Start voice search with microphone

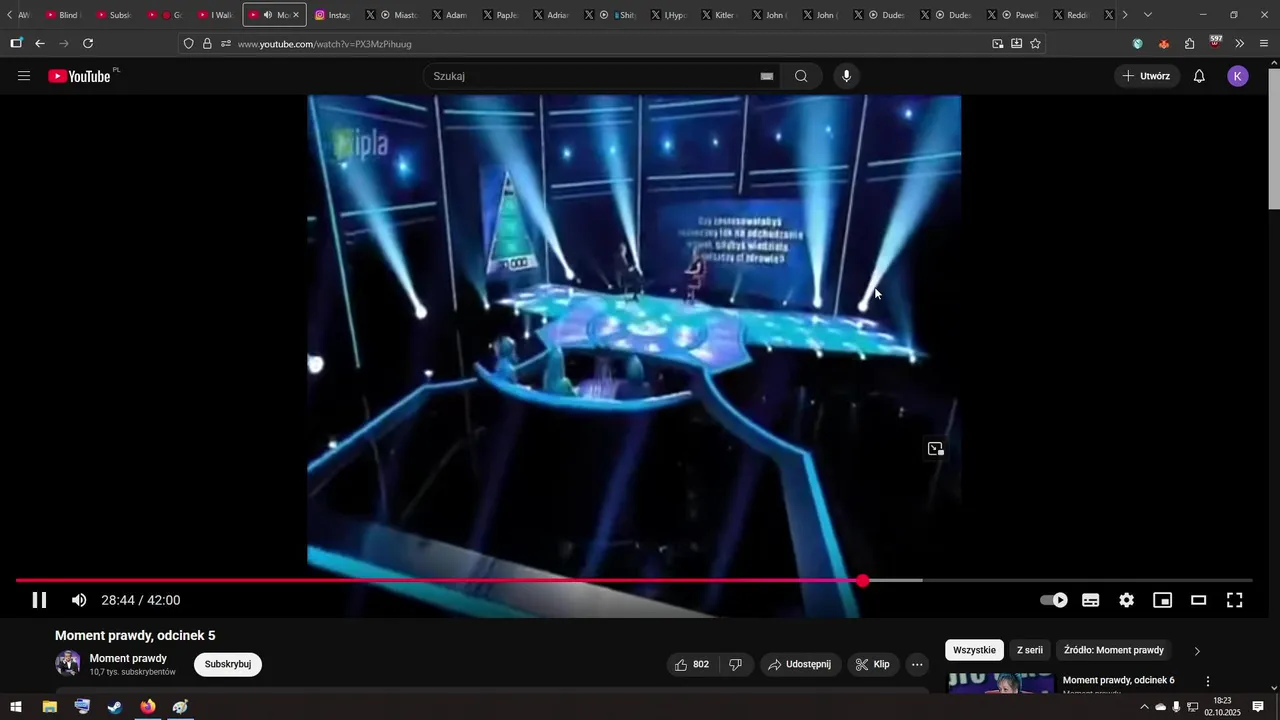pos(847,76)
